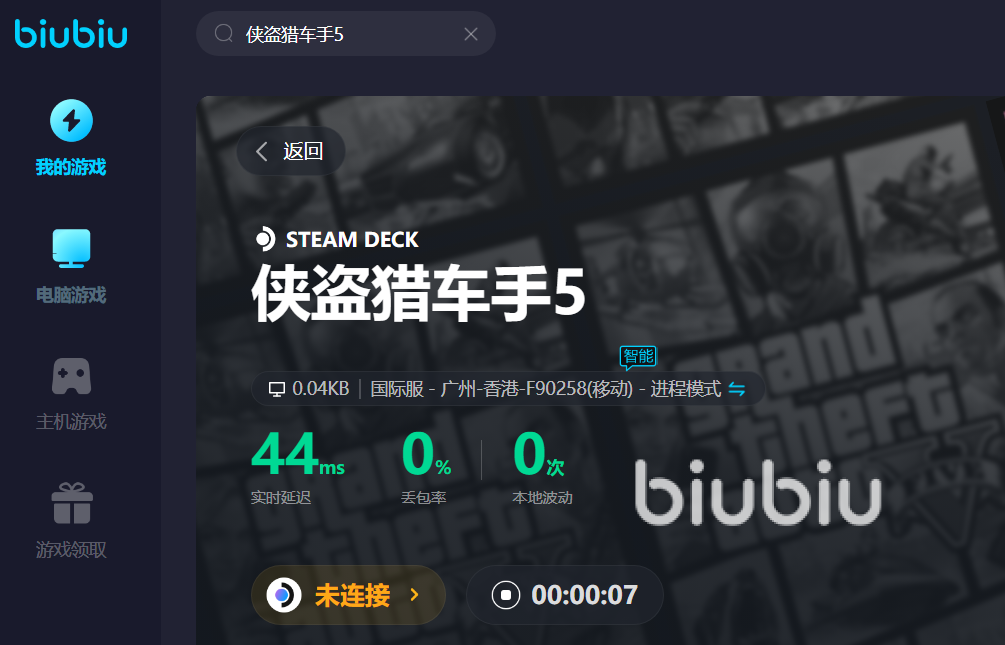Select the 我的游戏 tab label
This screenshot has height=645, width=1005.
coord(71,167)
